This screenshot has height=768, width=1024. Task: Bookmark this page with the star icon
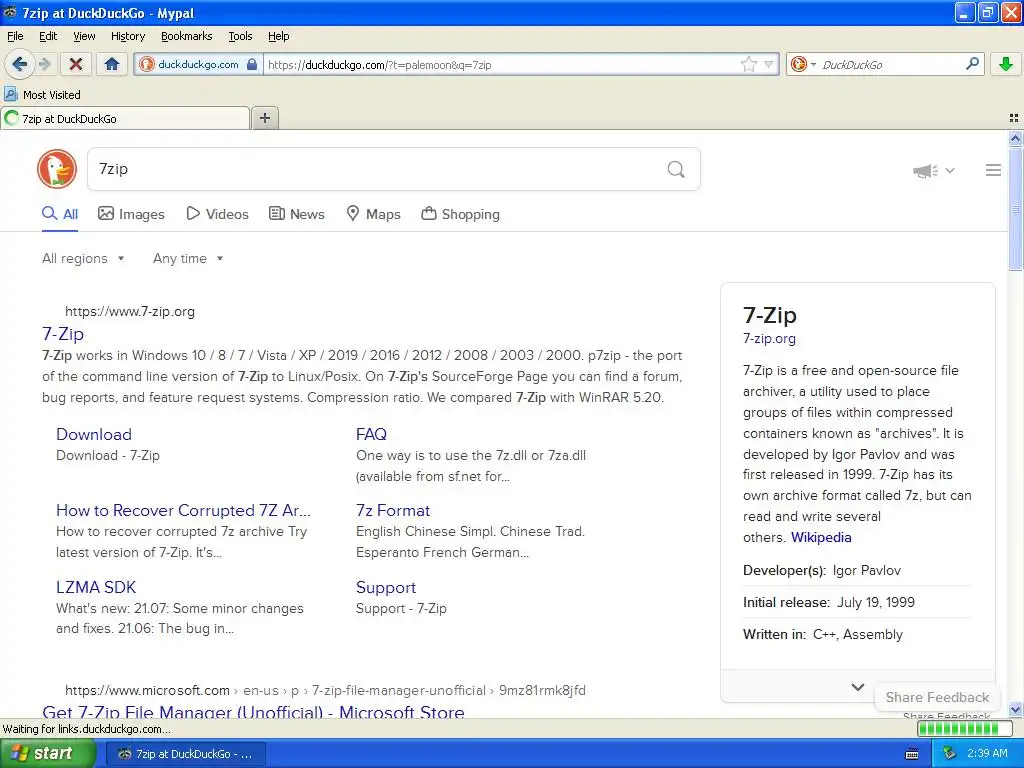748,64
